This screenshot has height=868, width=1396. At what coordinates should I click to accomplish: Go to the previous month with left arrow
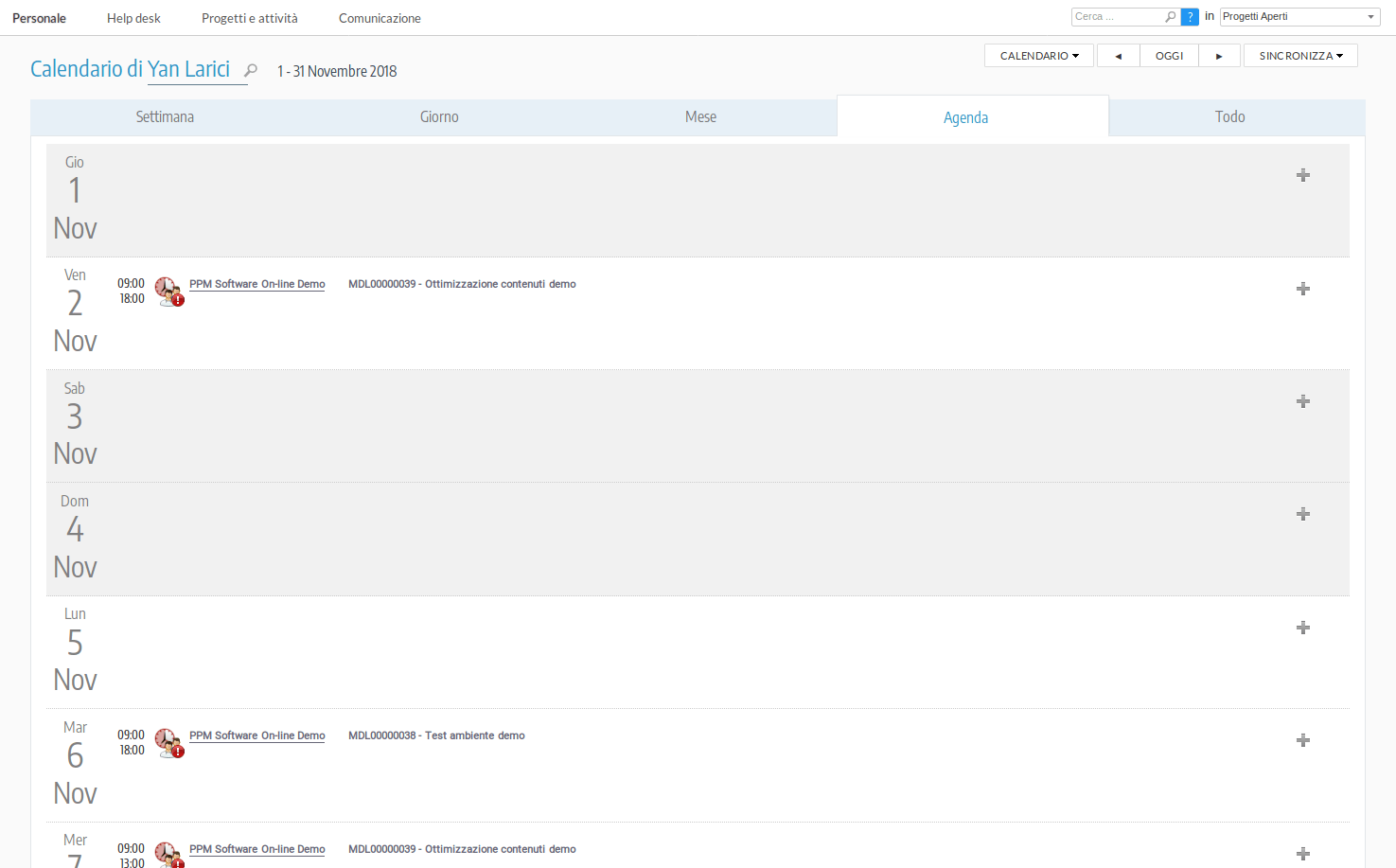pyautogui.click(x=1118, y=56)
